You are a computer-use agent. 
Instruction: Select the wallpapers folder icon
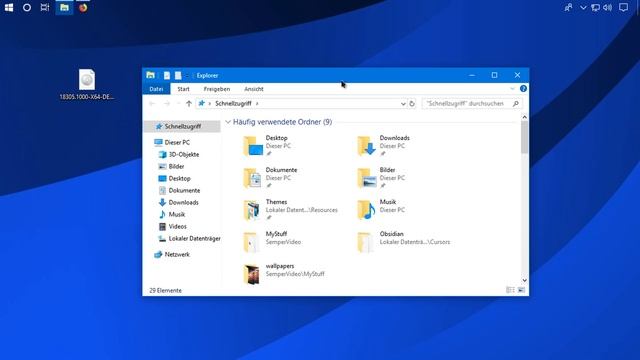coord(252,274)
